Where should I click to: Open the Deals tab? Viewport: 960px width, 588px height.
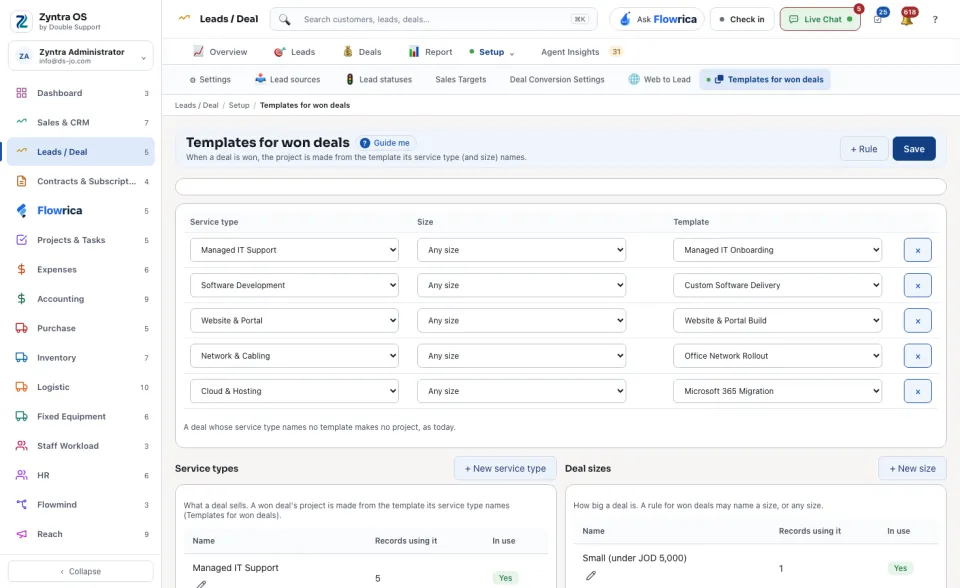pyautogui.click(x=362, y=52)
